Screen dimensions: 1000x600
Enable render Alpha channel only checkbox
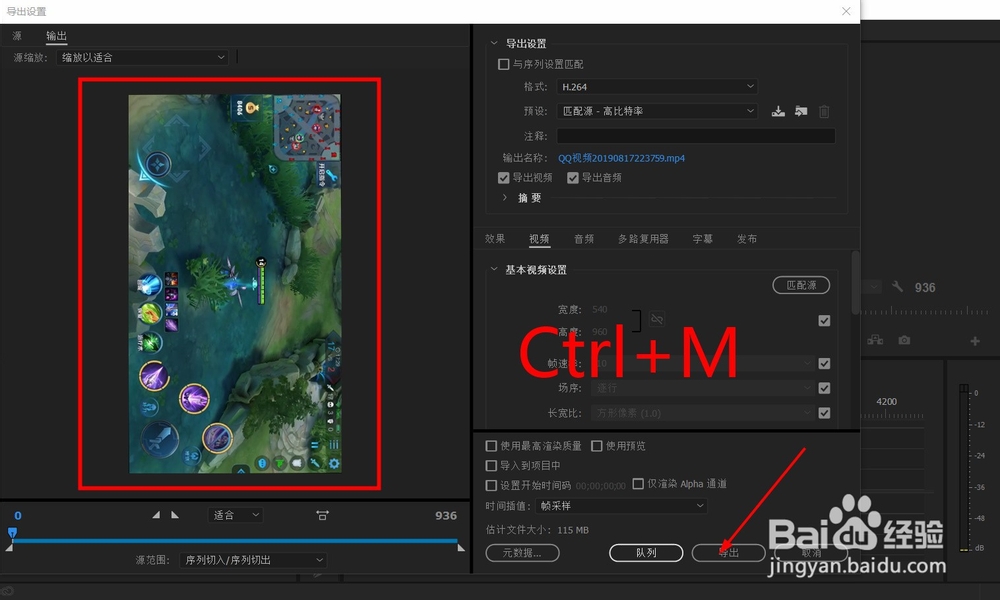pyautogui.click(x=638, y=484)
